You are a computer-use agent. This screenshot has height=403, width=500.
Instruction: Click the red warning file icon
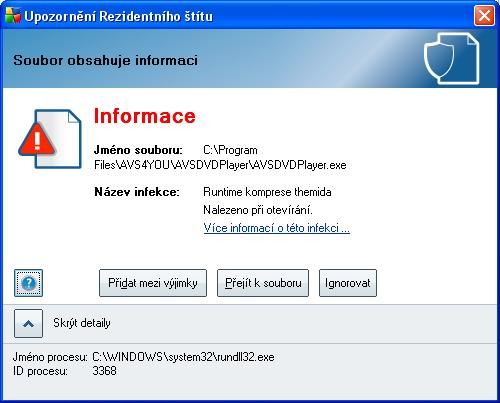coord(50,139)
